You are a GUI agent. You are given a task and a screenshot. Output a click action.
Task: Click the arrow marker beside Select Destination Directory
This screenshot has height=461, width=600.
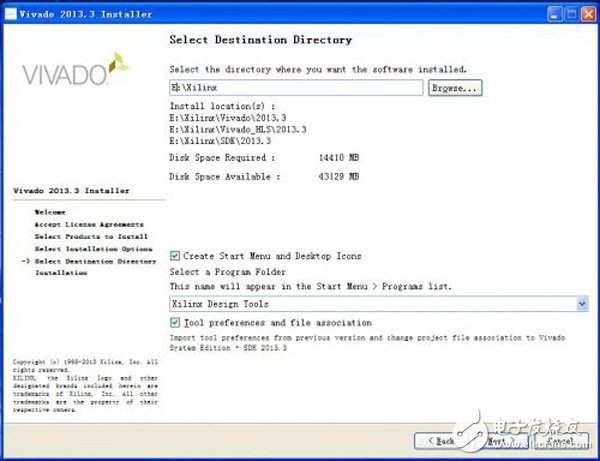tap(26, 261)
